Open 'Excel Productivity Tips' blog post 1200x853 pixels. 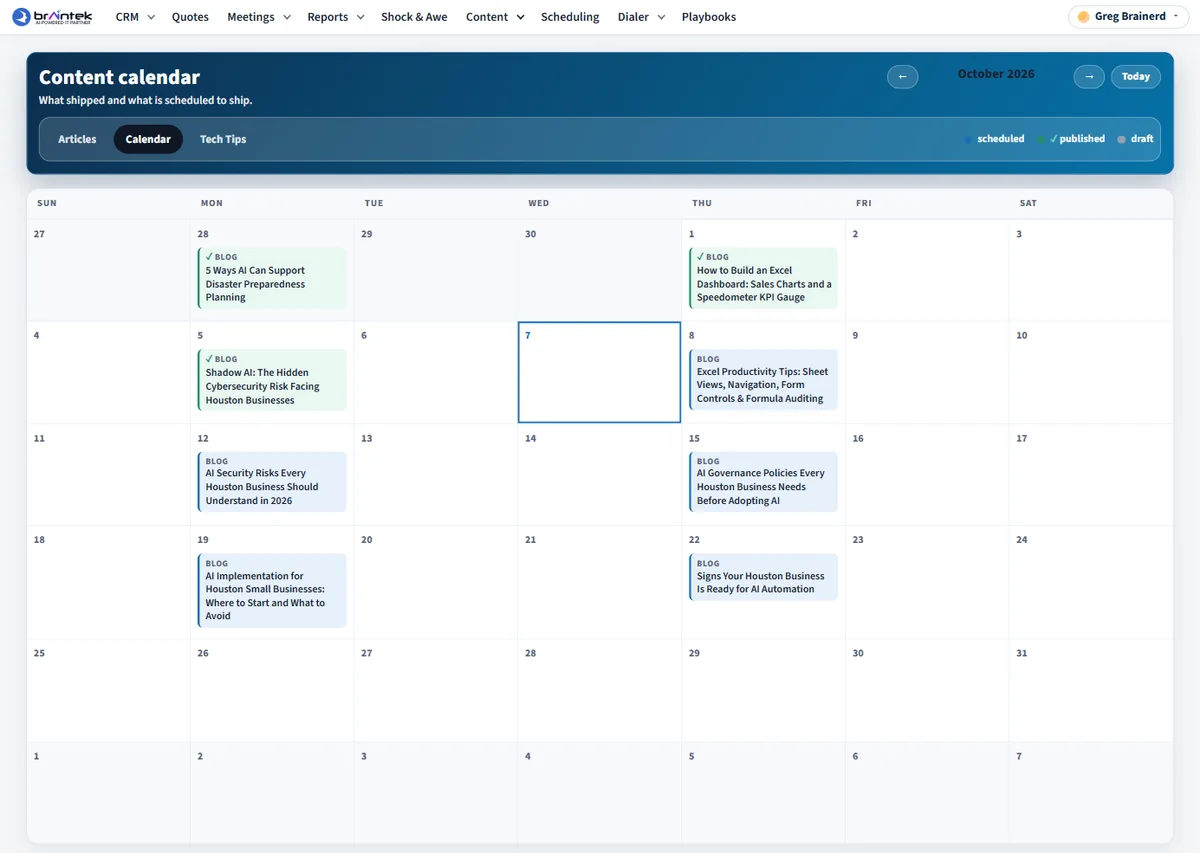pos(763,379)
